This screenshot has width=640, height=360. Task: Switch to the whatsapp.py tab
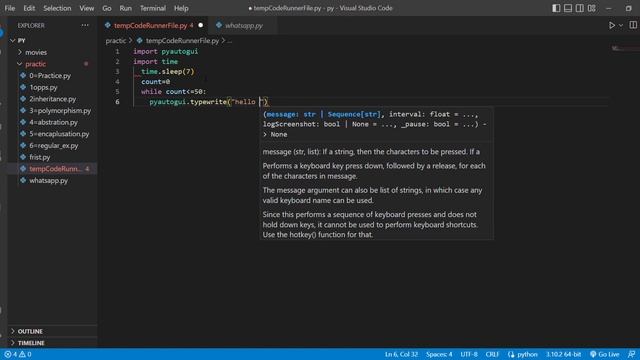point(244,25)
